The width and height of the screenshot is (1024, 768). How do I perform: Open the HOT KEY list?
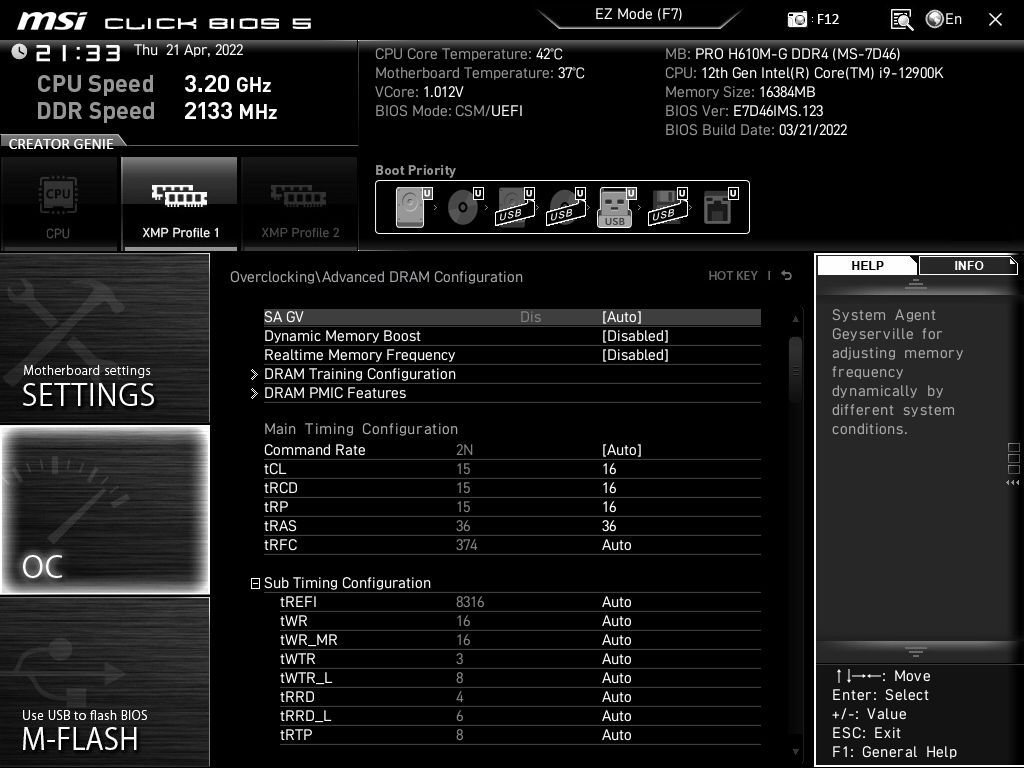[x=733, y=276]
